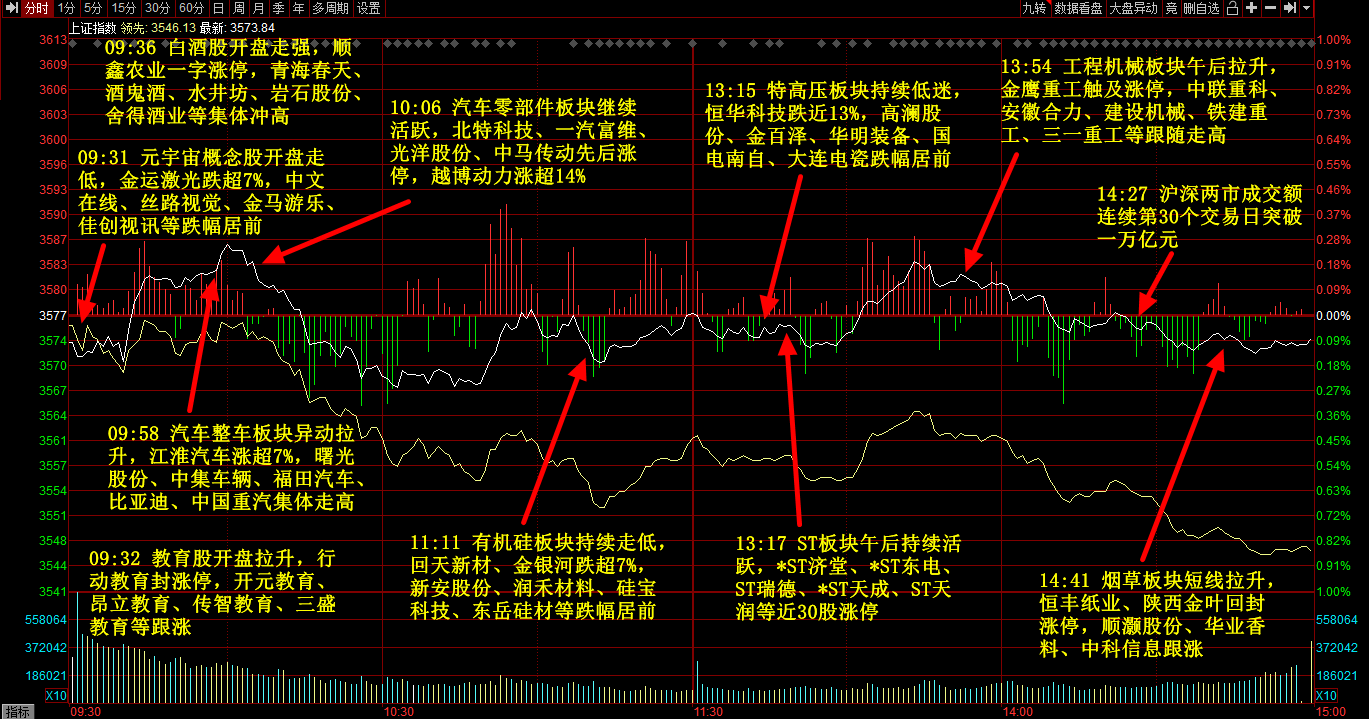
Task: Click the 数据看盘 data view button
Action: coord(1078,8)
